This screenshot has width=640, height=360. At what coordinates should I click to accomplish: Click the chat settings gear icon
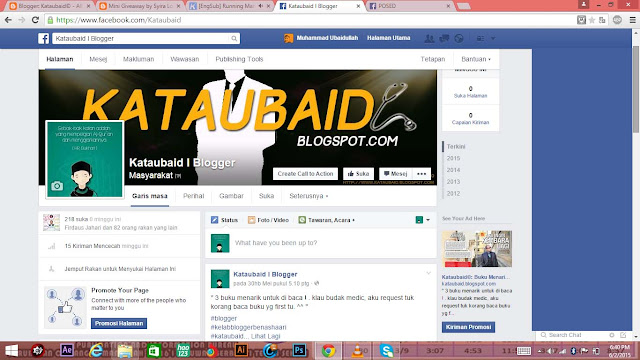[611, 335]
